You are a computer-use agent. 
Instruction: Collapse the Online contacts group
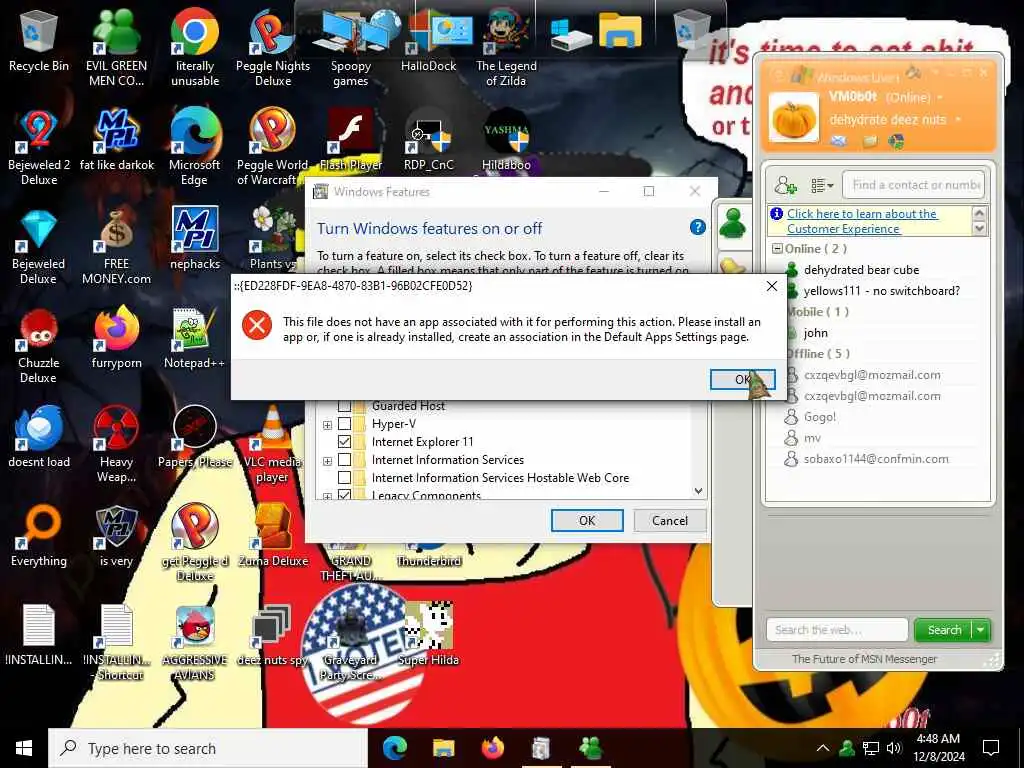[x=777, y=249]
